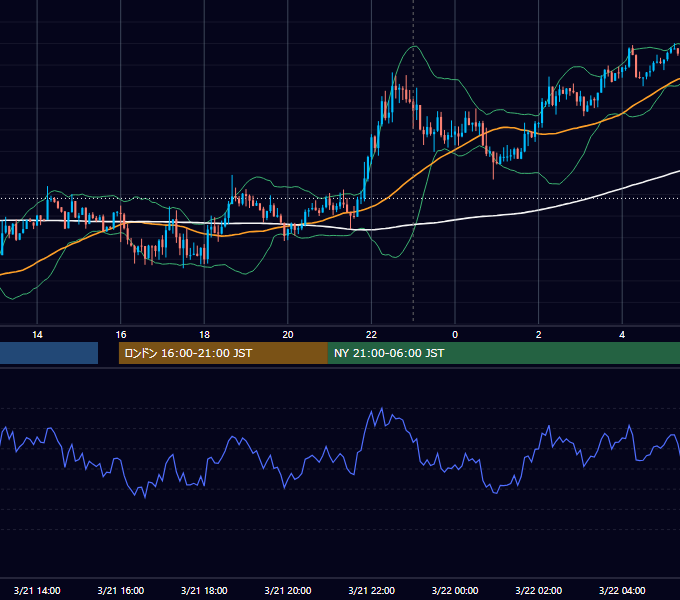The height and width of the screenshot is (600, 680).
Task: Click hour label 16 on chart axis
Action: 121,335
